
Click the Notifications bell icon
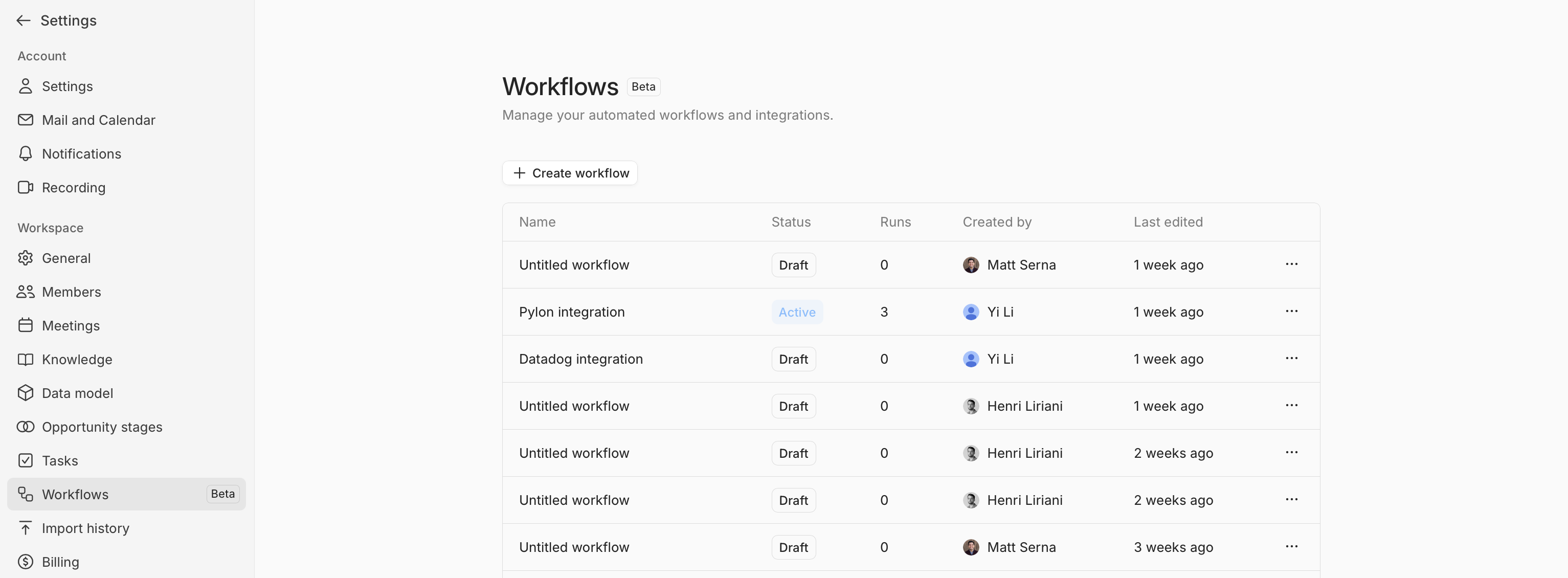click(x=25, y=153)
